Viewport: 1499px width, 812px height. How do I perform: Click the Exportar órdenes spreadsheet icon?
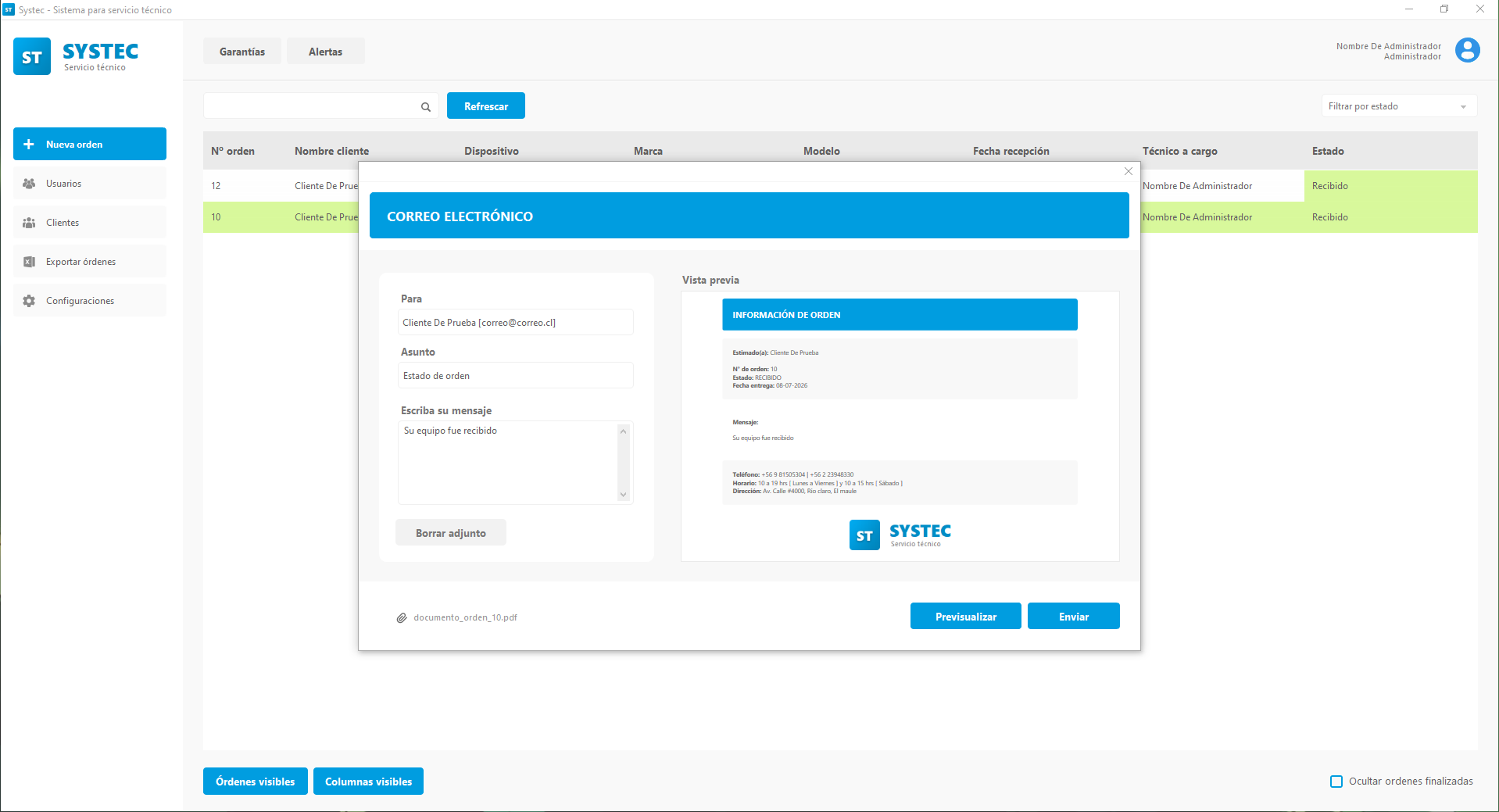[29, 262]
